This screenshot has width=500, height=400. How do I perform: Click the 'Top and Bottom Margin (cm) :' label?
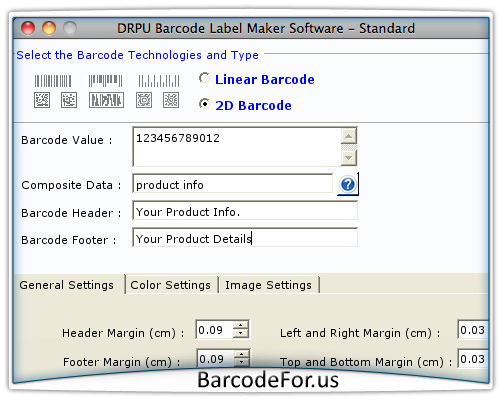366,362
